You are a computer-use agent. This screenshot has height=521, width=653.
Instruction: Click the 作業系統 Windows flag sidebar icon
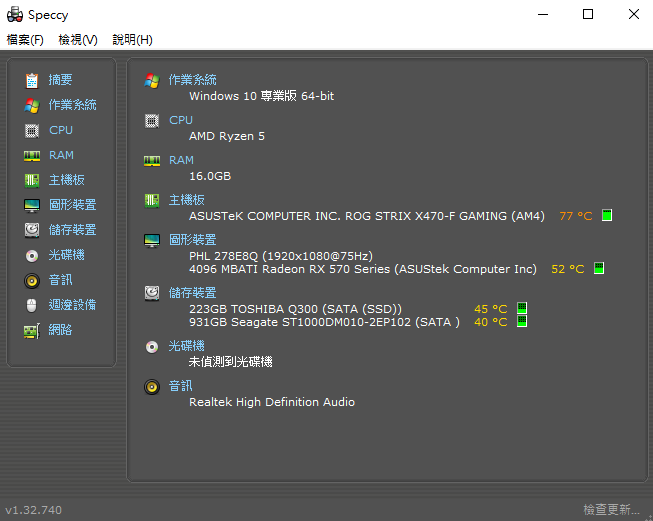(x=32, y=105)
